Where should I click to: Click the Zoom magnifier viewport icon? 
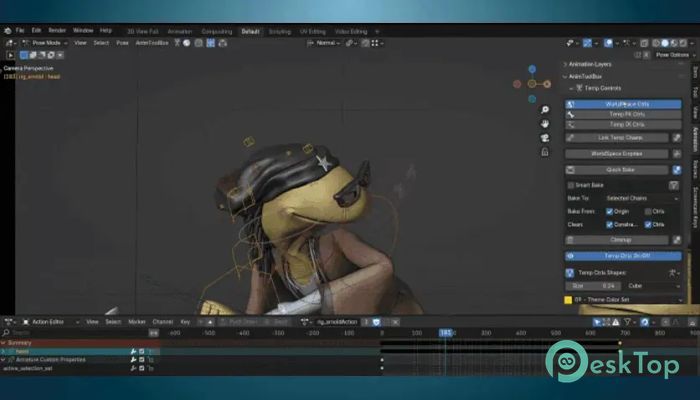545,110
